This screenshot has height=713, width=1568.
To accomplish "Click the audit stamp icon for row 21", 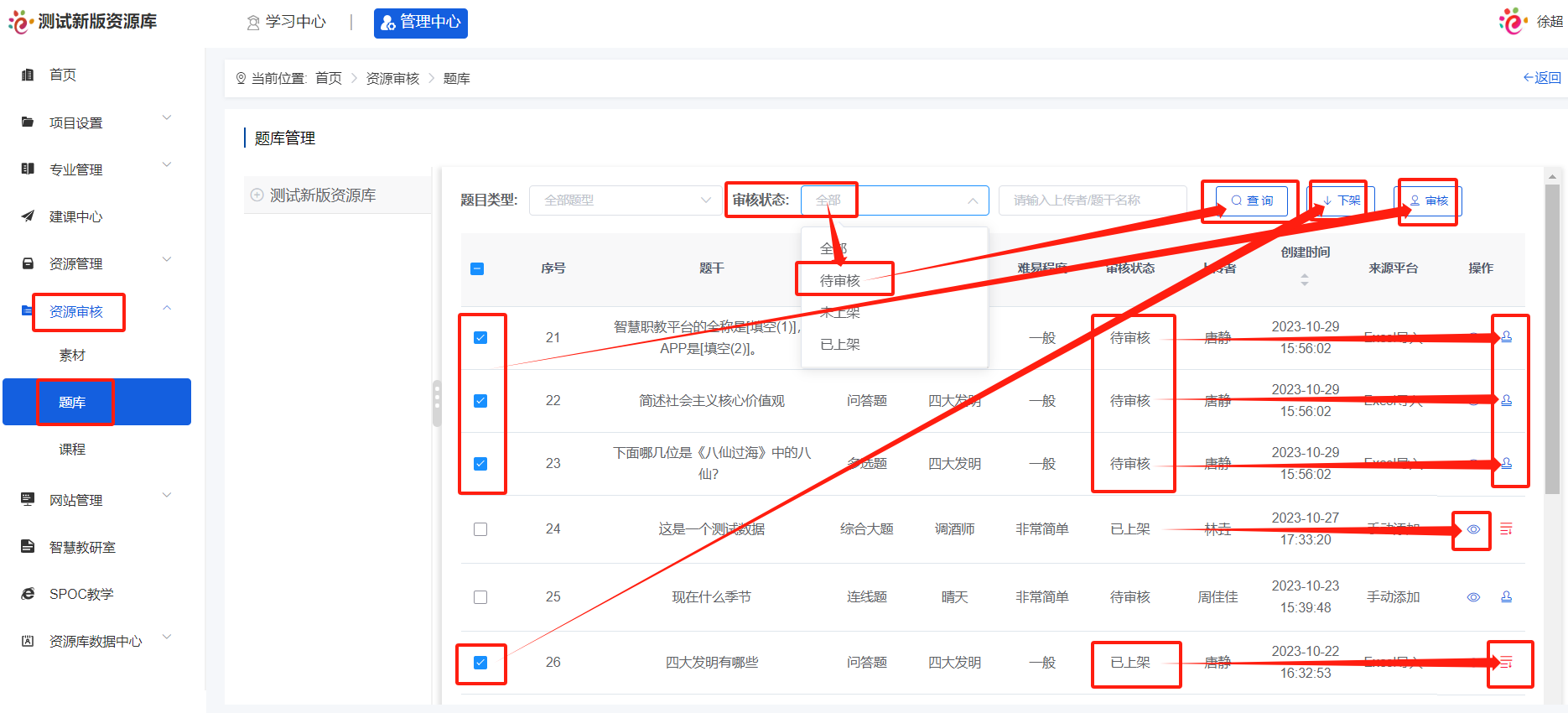I will [x=1507, y=336].
